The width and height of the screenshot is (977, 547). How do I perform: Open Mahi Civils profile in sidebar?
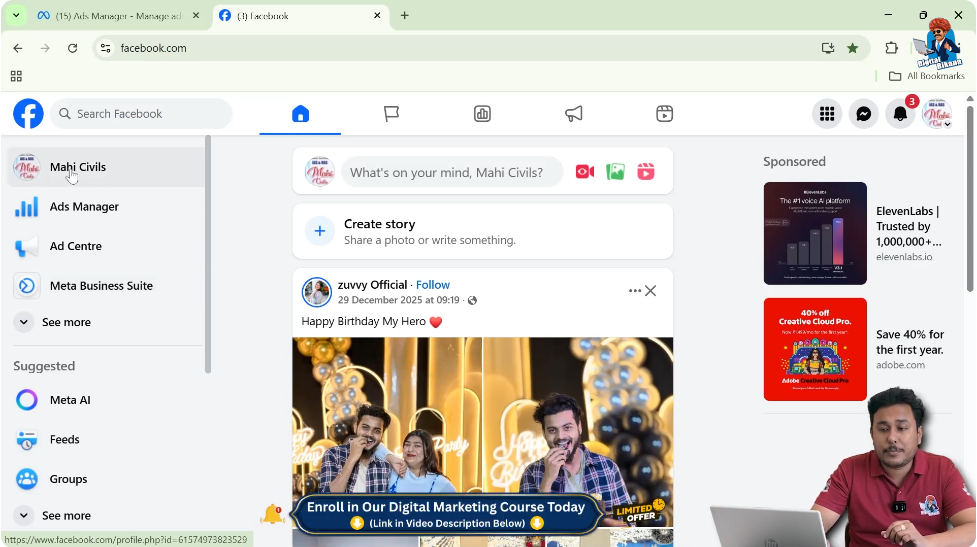107,167
